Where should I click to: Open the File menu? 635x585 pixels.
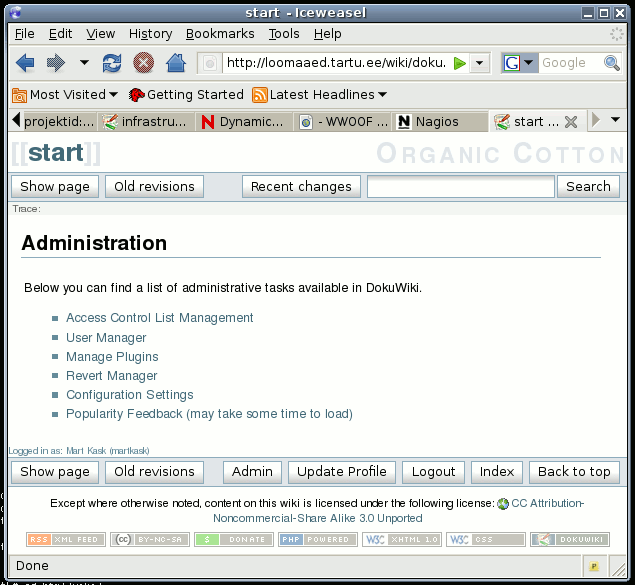click(x=25, y=34)
